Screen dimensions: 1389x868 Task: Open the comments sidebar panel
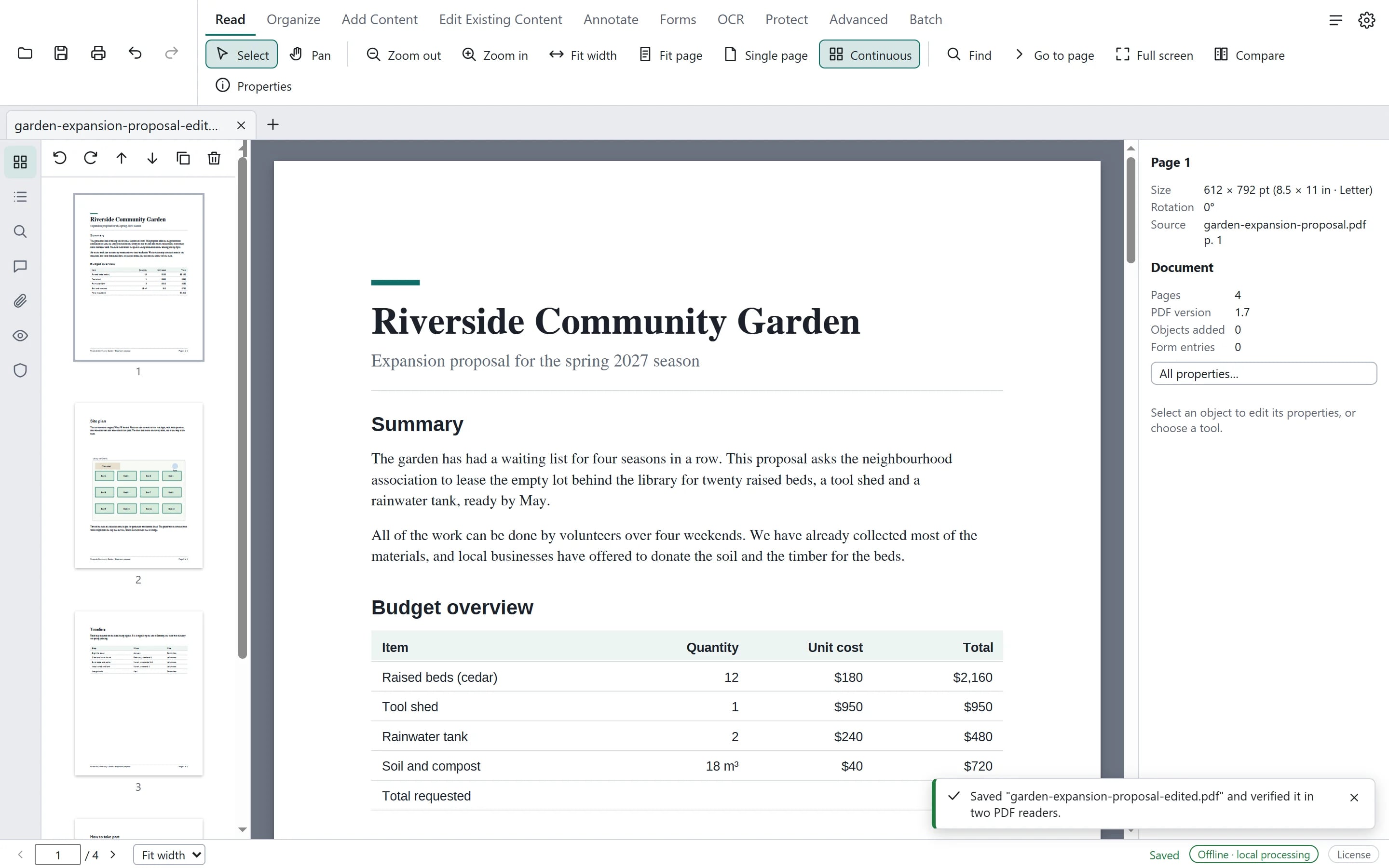(20, 266)
